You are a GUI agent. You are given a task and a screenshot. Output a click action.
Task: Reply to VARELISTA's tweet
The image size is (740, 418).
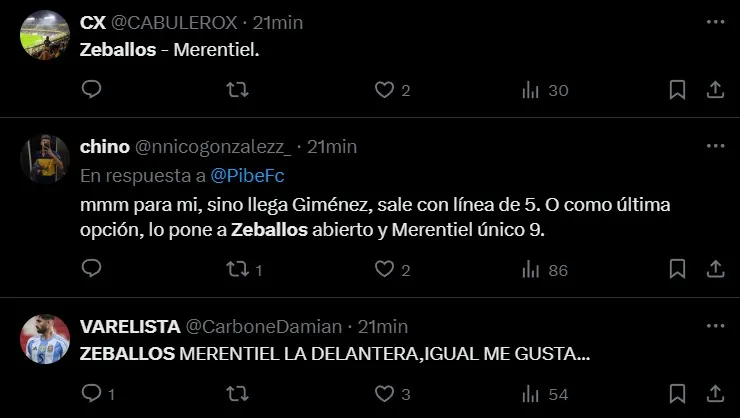pyautogui.click(x=91, y=394)
